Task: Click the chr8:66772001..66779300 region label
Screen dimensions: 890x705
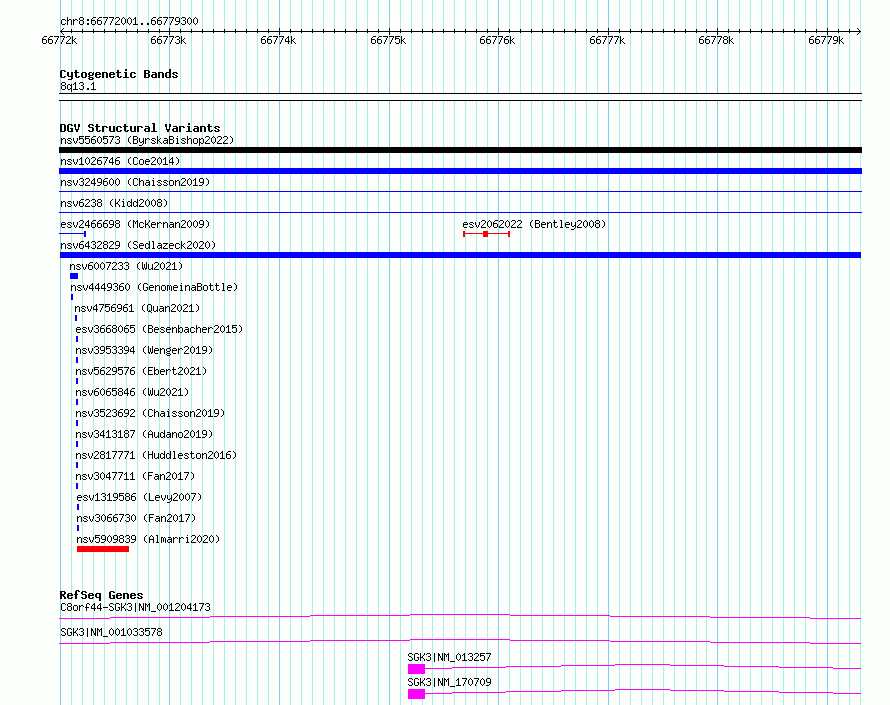Action: (x=129, y=21)
